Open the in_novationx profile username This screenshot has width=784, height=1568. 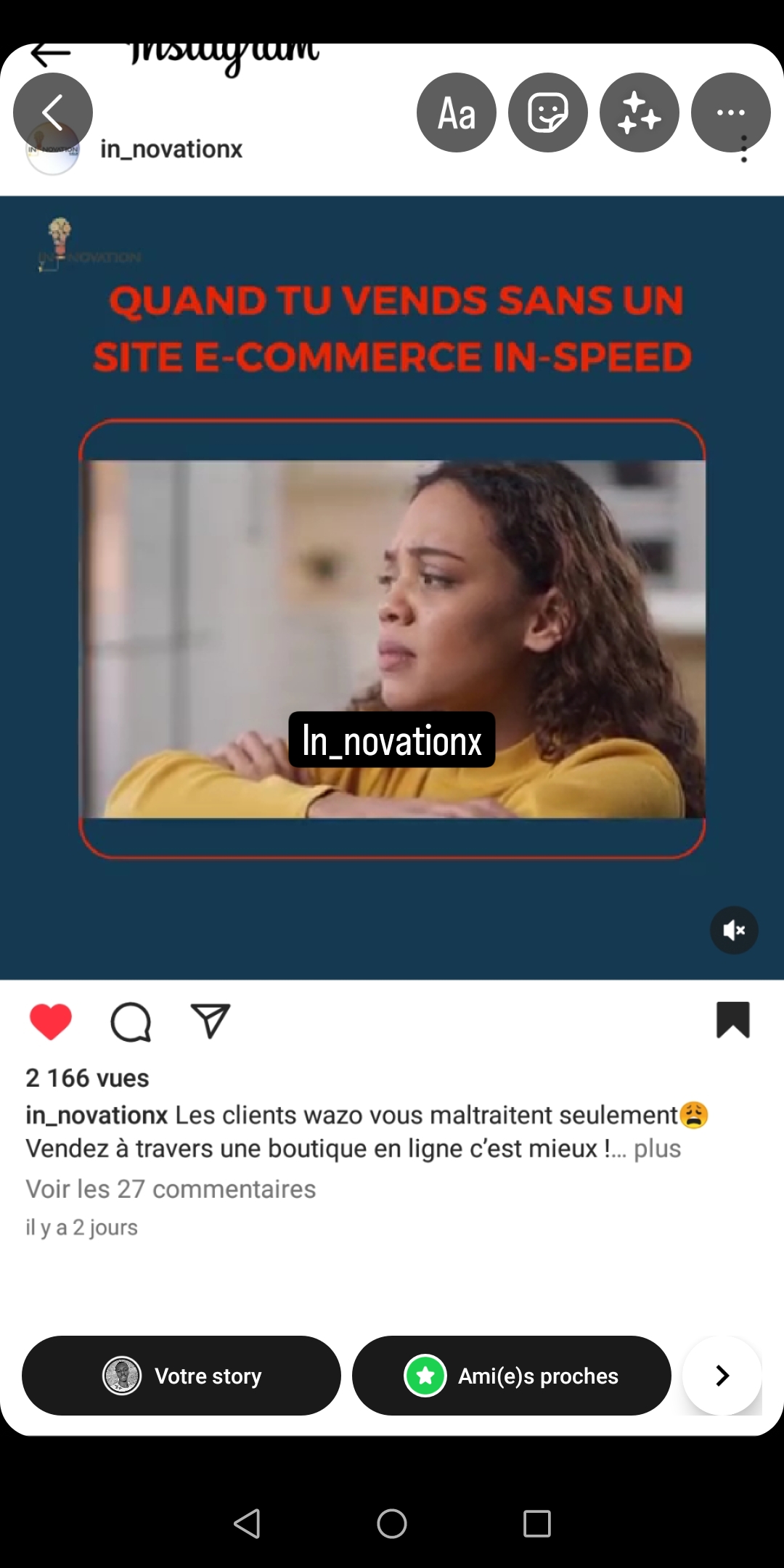click(171, 149)
